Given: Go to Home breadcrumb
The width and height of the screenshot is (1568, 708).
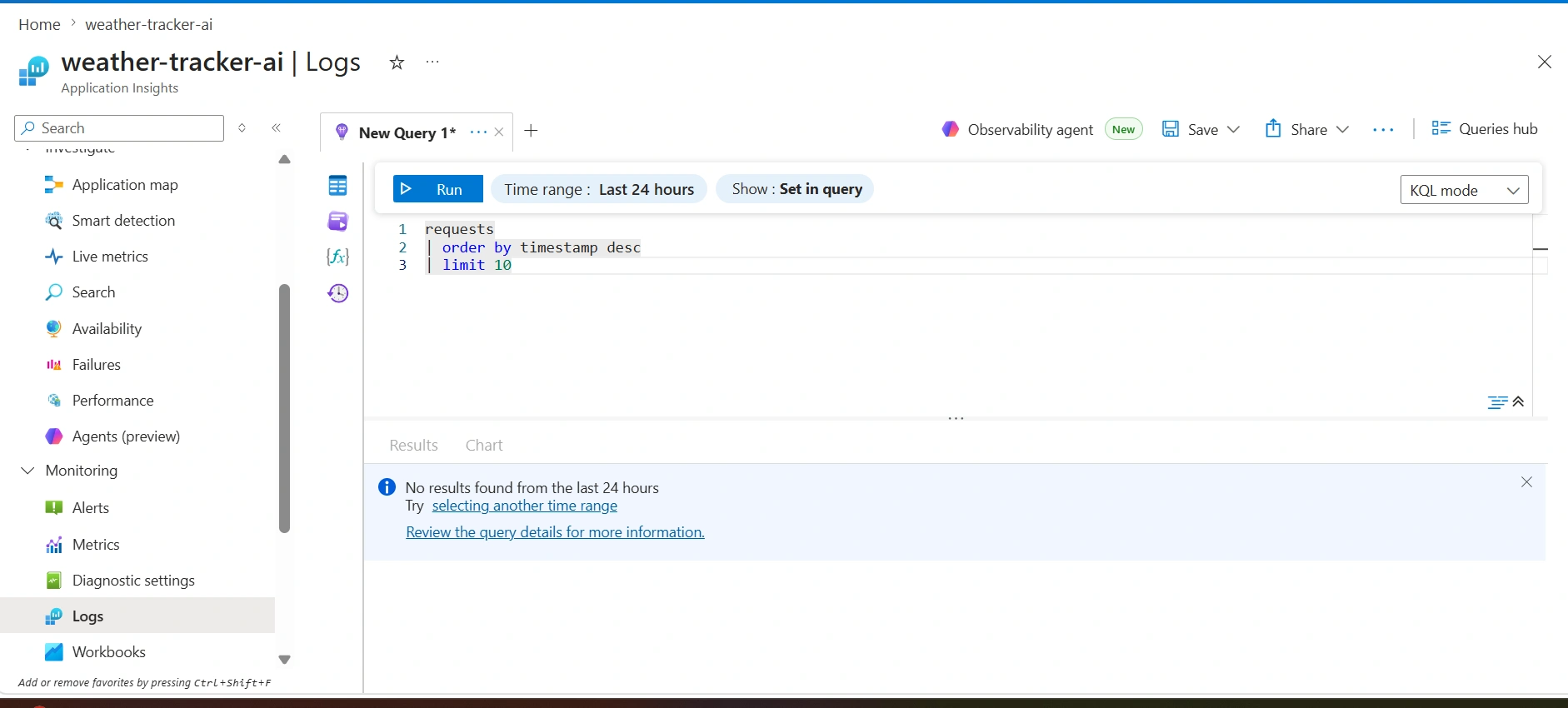Looking at the screenshot, I should pos(39,25).
